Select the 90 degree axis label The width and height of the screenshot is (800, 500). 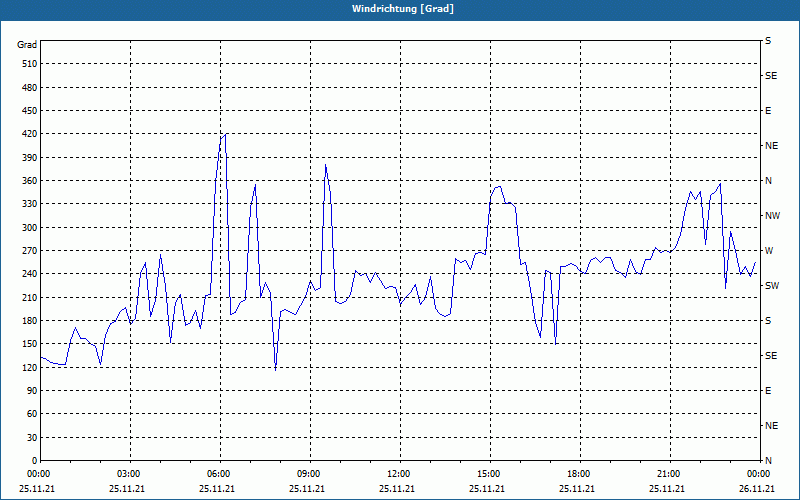pos(32,391)
